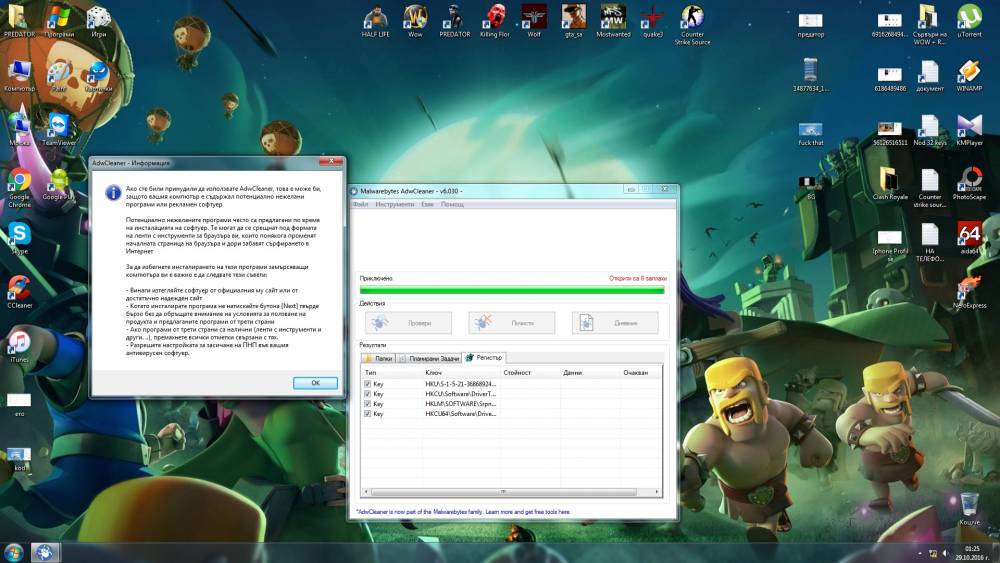Select the Nod 32 keys file icon
The image size is (1000, 563).
tap(930, 129)
